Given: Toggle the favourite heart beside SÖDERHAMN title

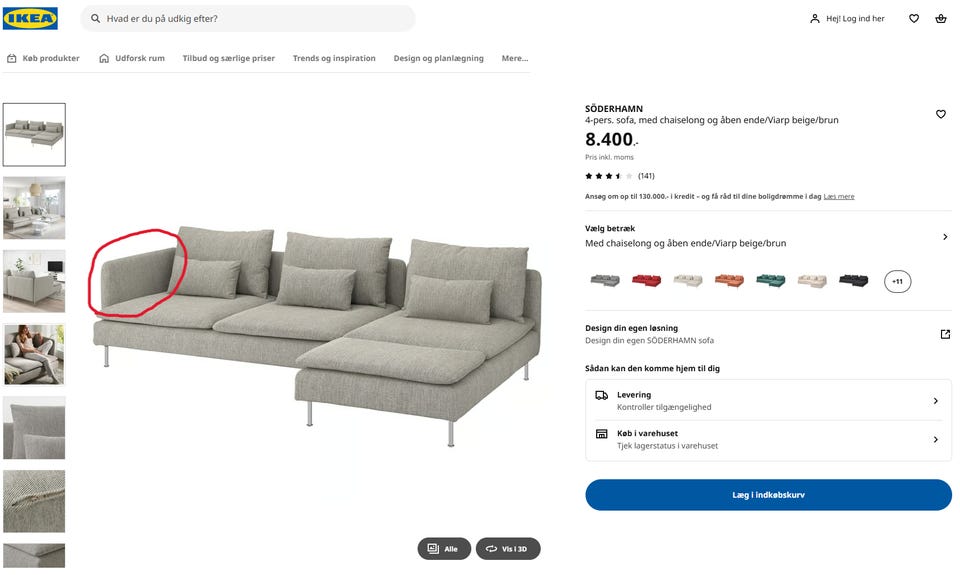Looking at the screenshot, I should [x=940, y=114].
